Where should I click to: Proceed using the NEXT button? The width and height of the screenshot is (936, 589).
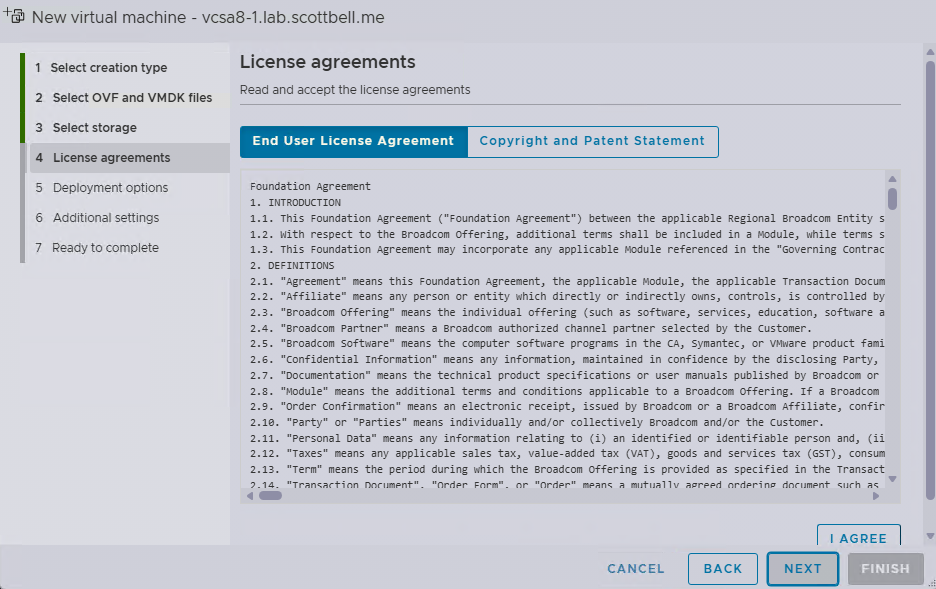(x=803, y=569)
